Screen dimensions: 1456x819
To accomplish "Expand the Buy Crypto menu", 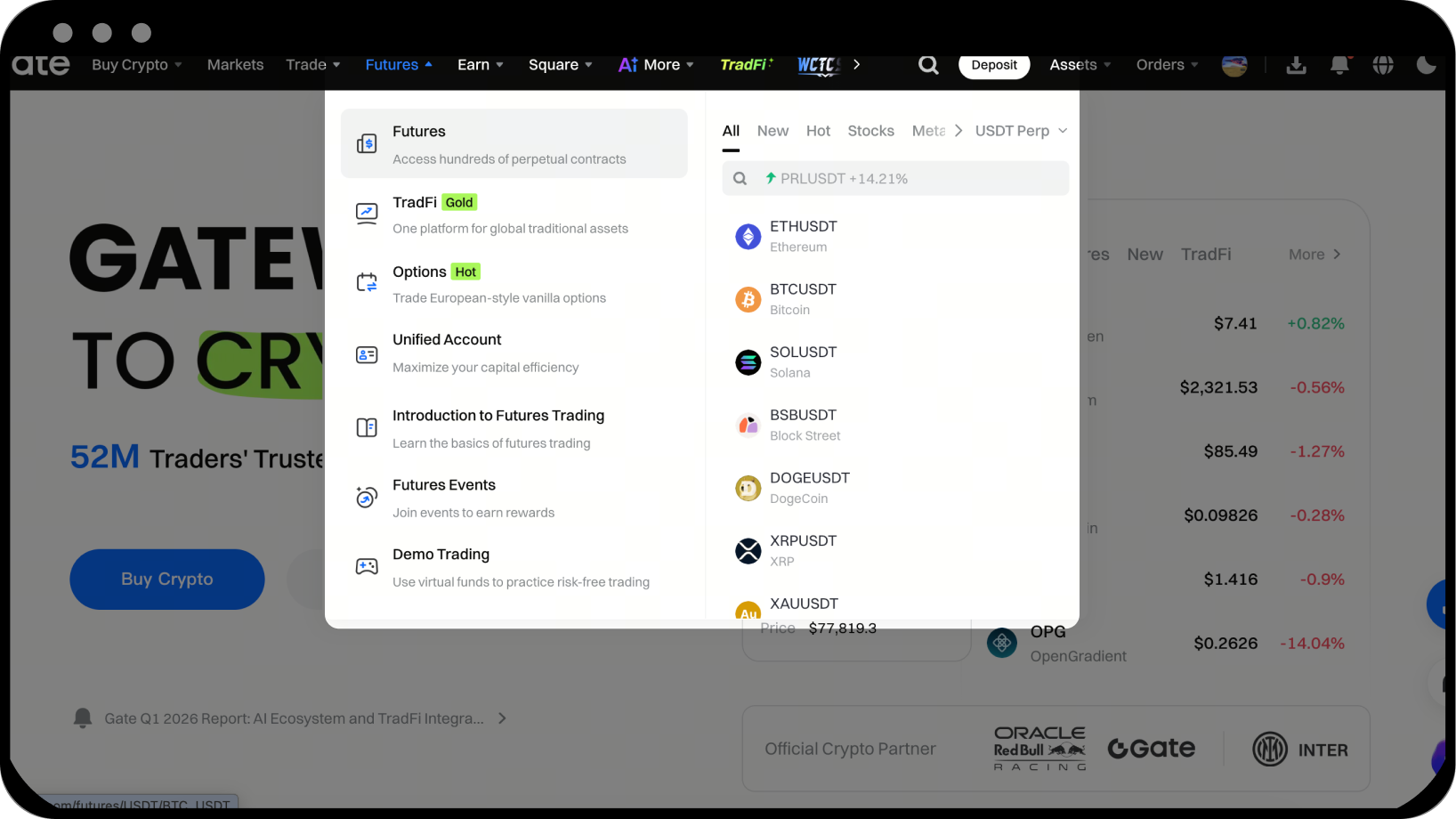I will click(x=137, y=65).
